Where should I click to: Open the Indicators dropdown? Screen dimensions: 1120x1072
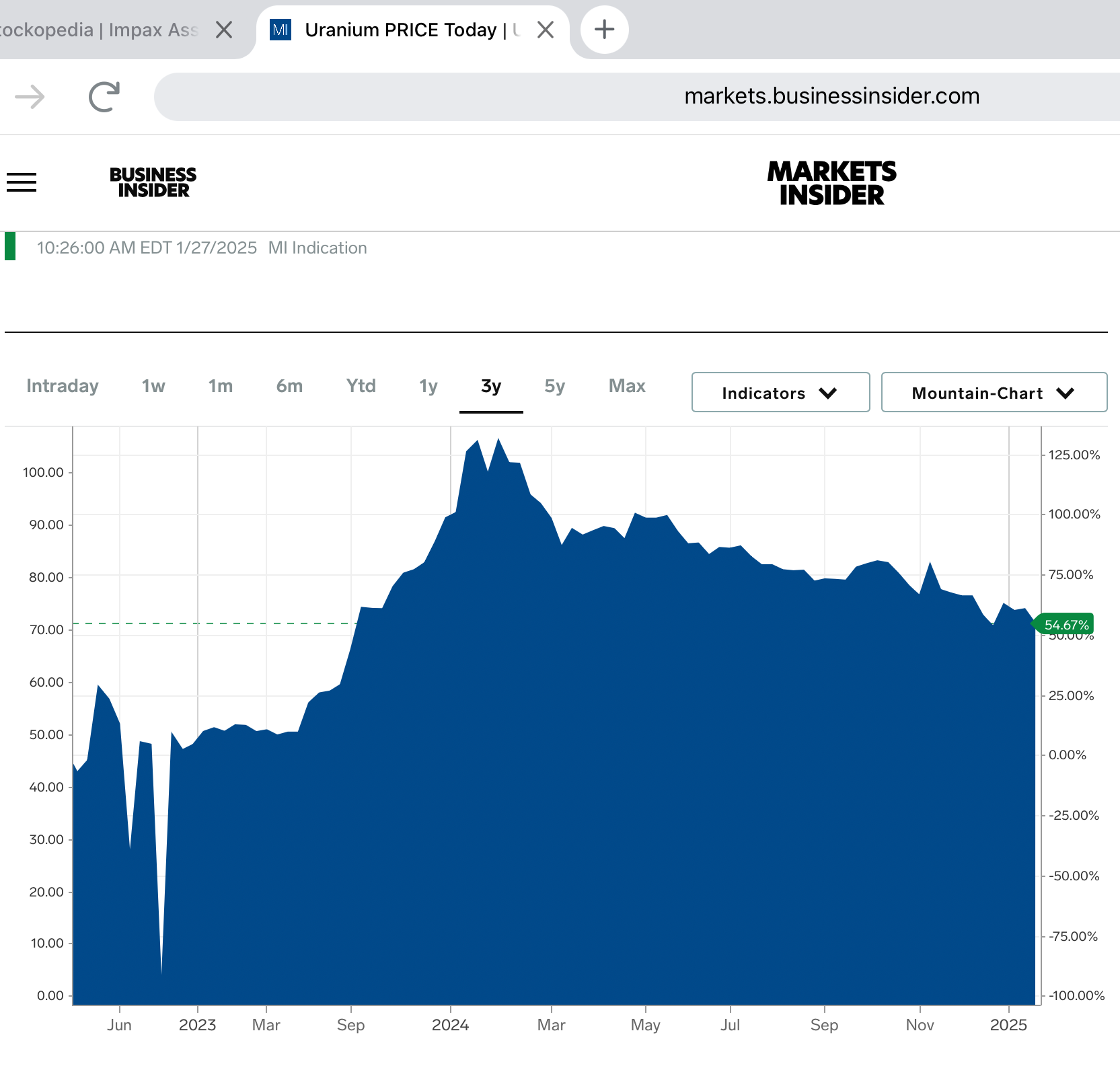pos(781,392)
